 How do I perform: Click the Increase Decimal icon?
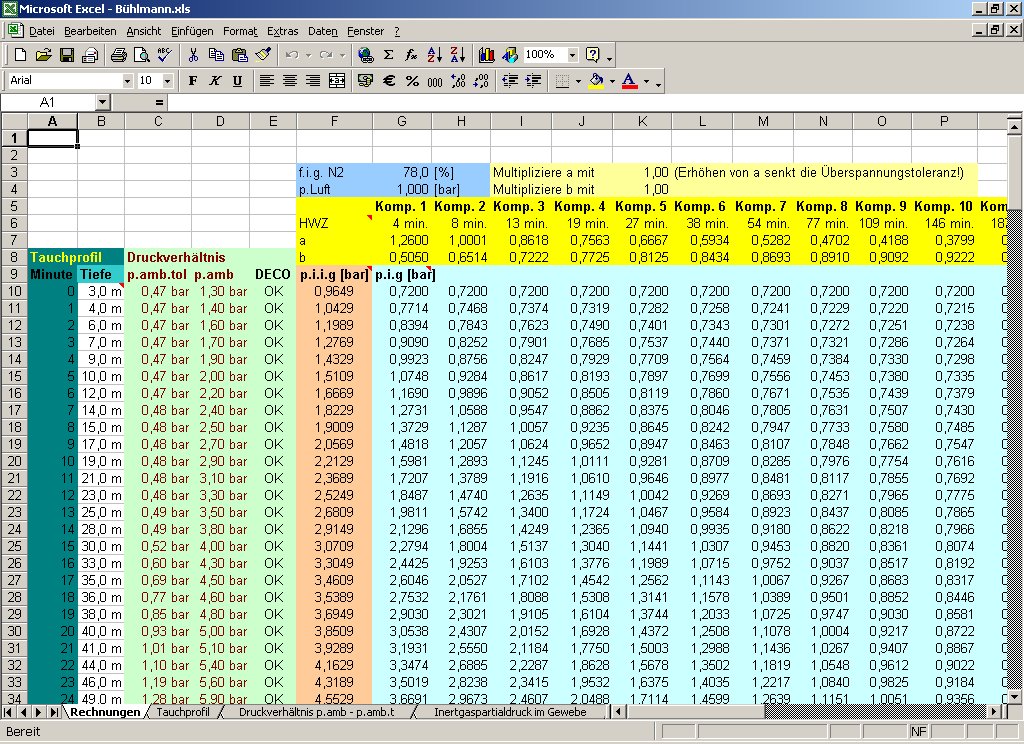pyautogui.click(x=458, y=81)
